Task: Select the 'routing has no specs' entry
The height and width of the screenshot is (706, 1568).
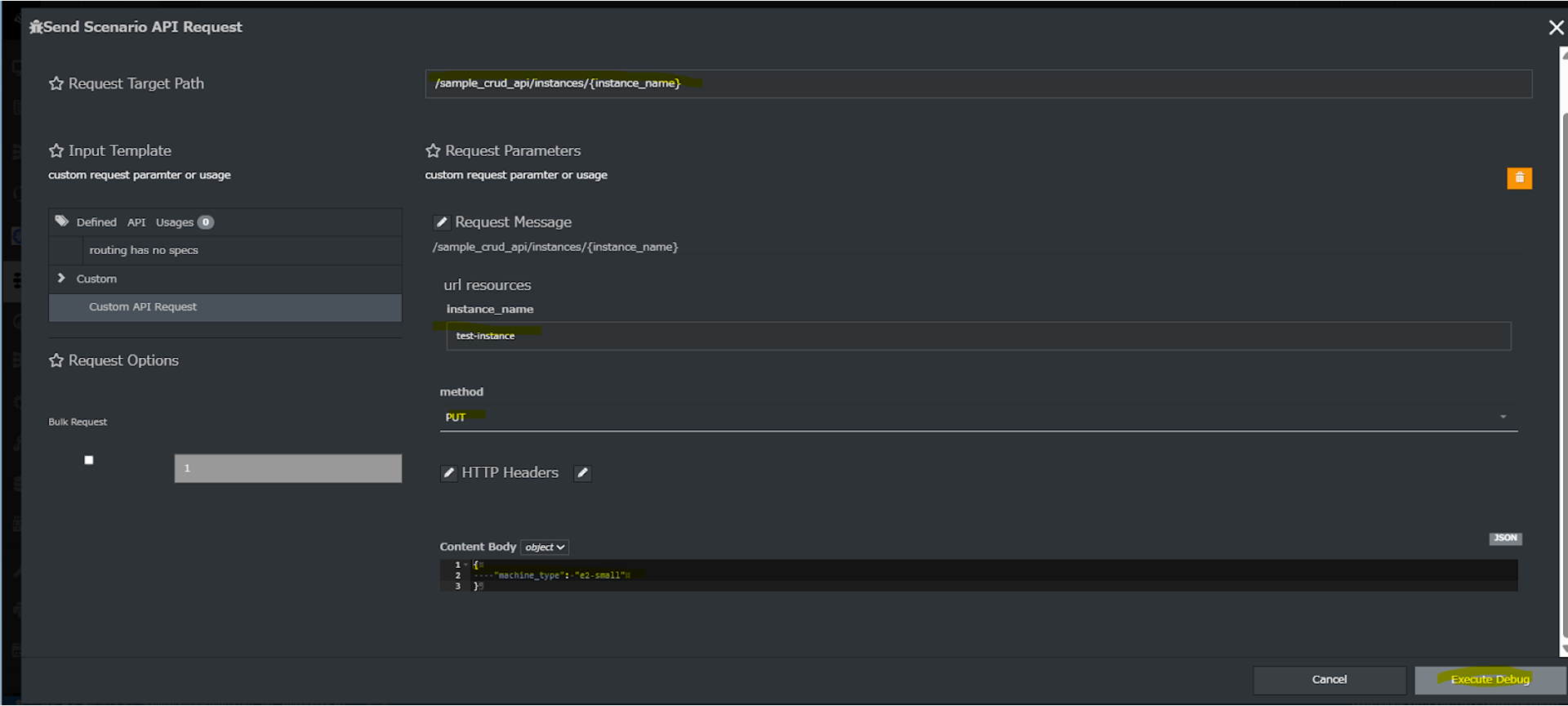Action: click(144, 250)
